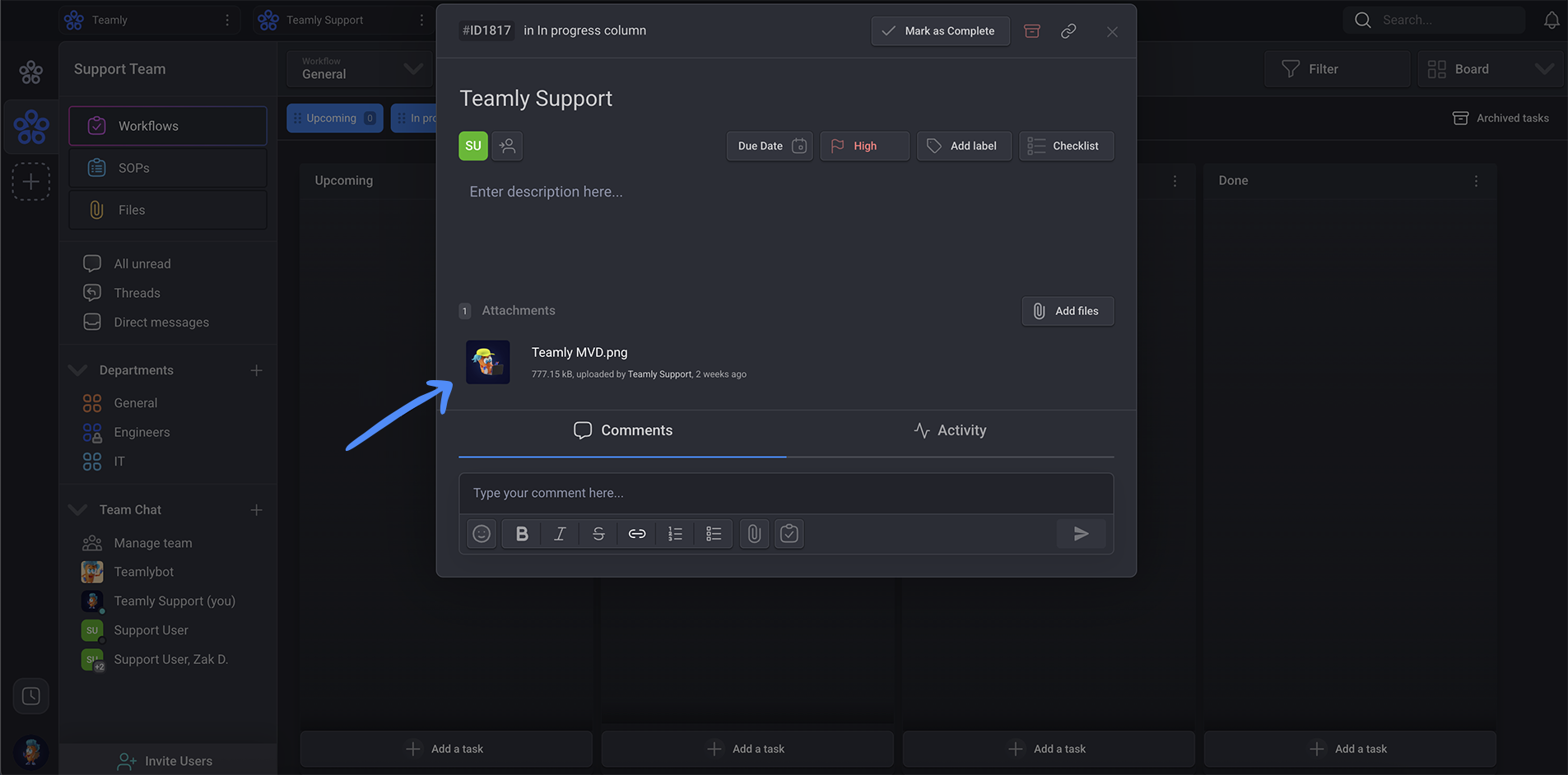Collapse the Team Chat section
Viewport: 1568px width, 775px height.
[77, 510]
